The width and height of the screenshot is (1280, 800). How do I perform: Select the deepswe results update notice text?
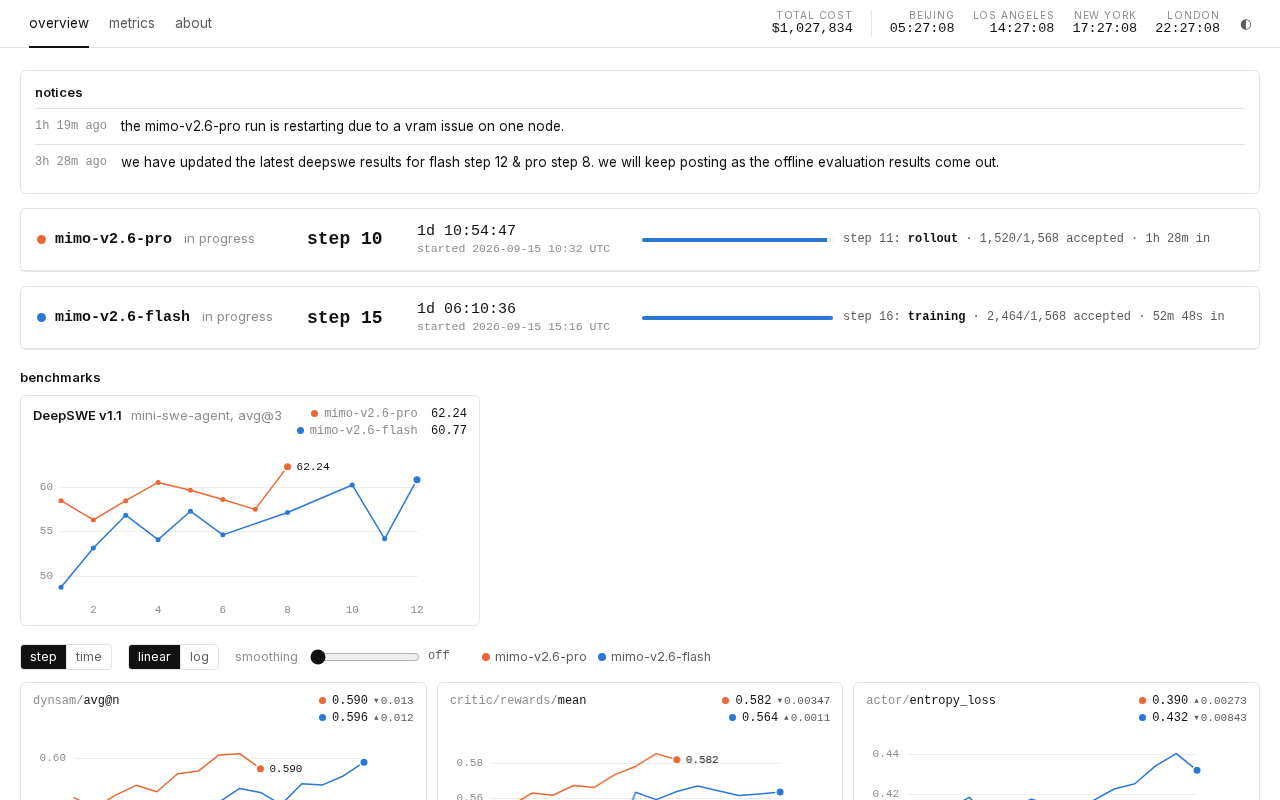[560, 162]
